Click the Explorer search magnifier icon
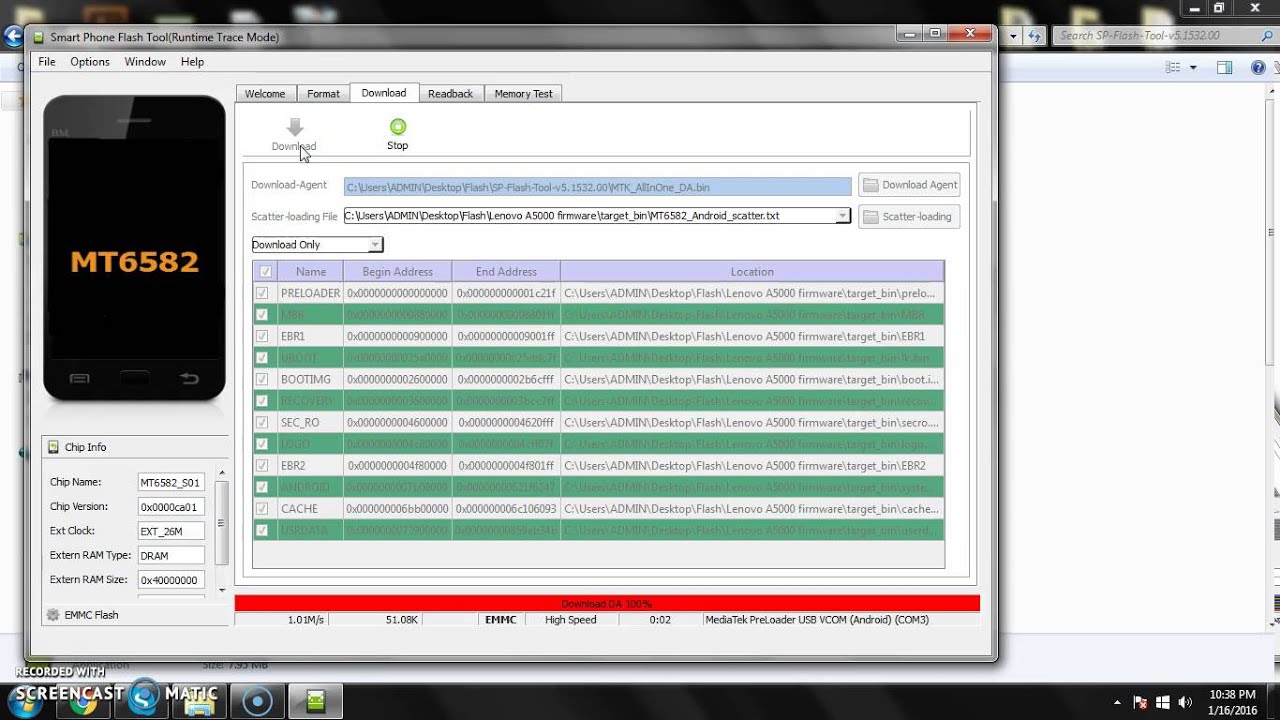Screen dimensions: 1280x720 pos(1269,35)
